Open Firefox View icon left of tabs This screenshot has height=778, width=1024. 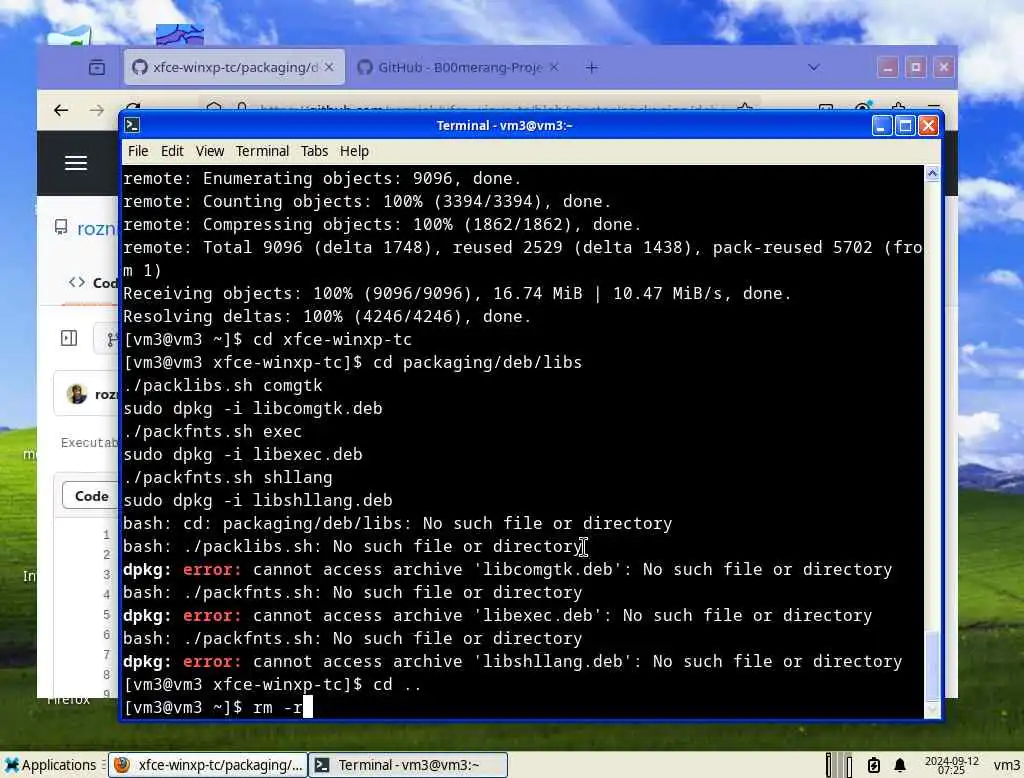(97, 67)
